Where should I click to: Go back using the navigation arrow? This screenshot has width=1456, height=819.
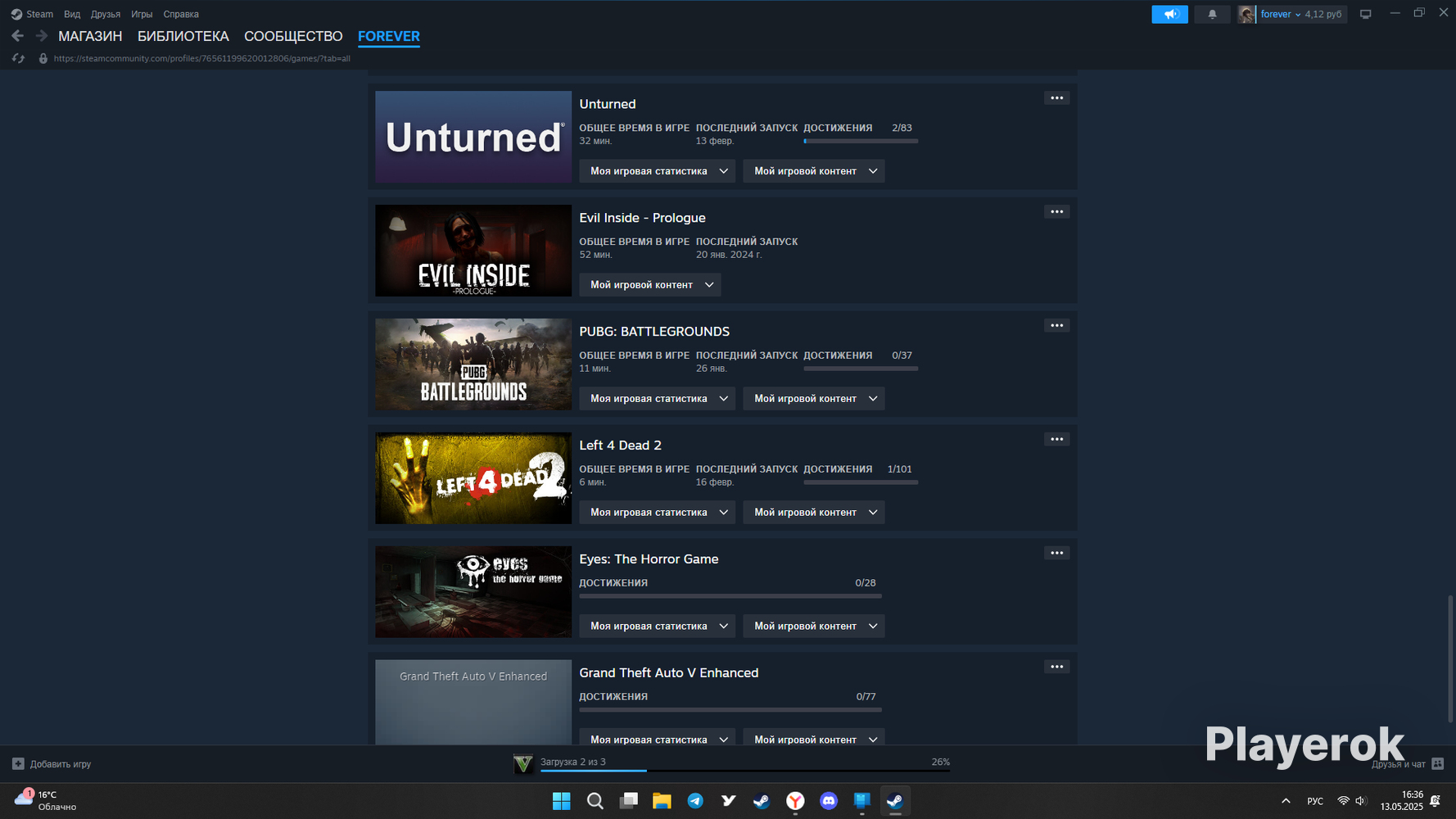point(18,36)
